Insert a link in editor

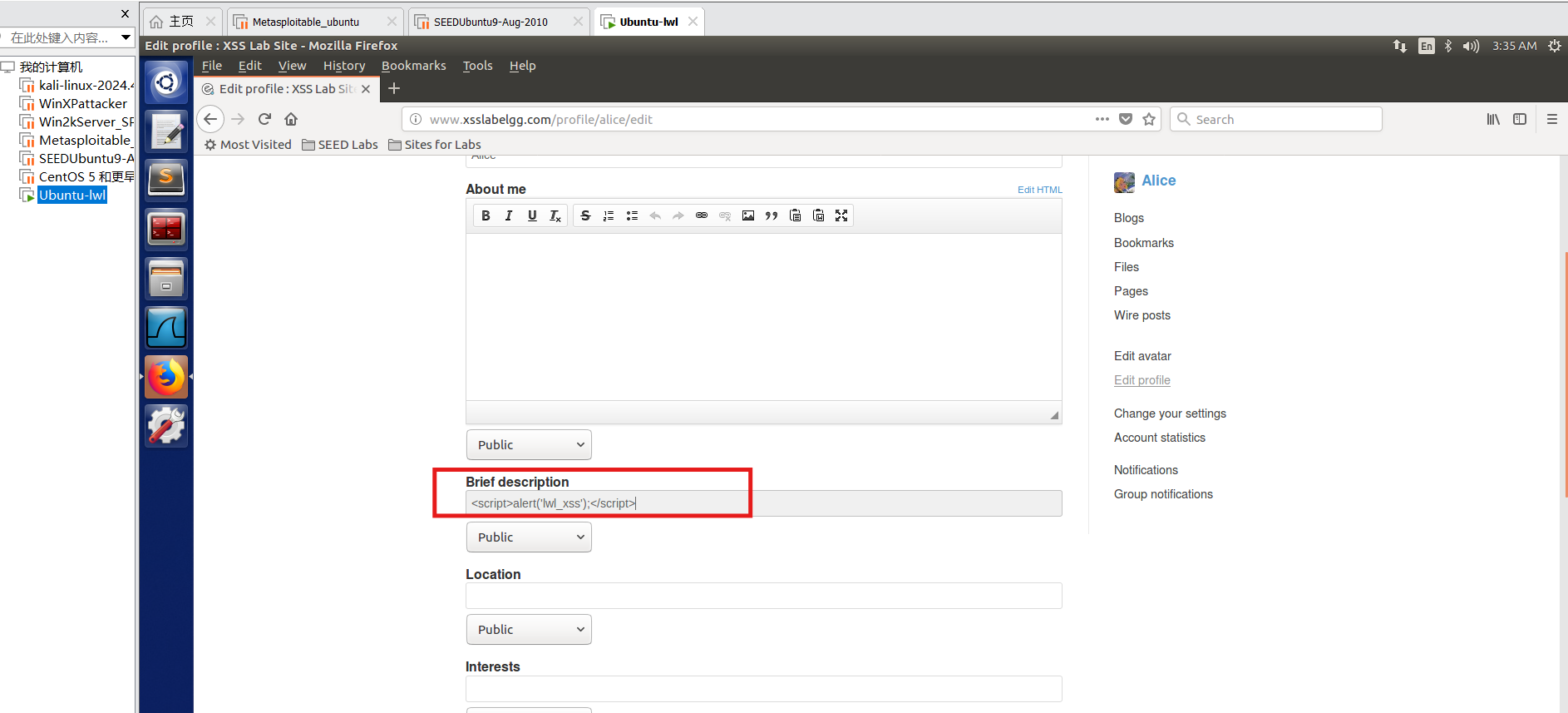[702, 215]
